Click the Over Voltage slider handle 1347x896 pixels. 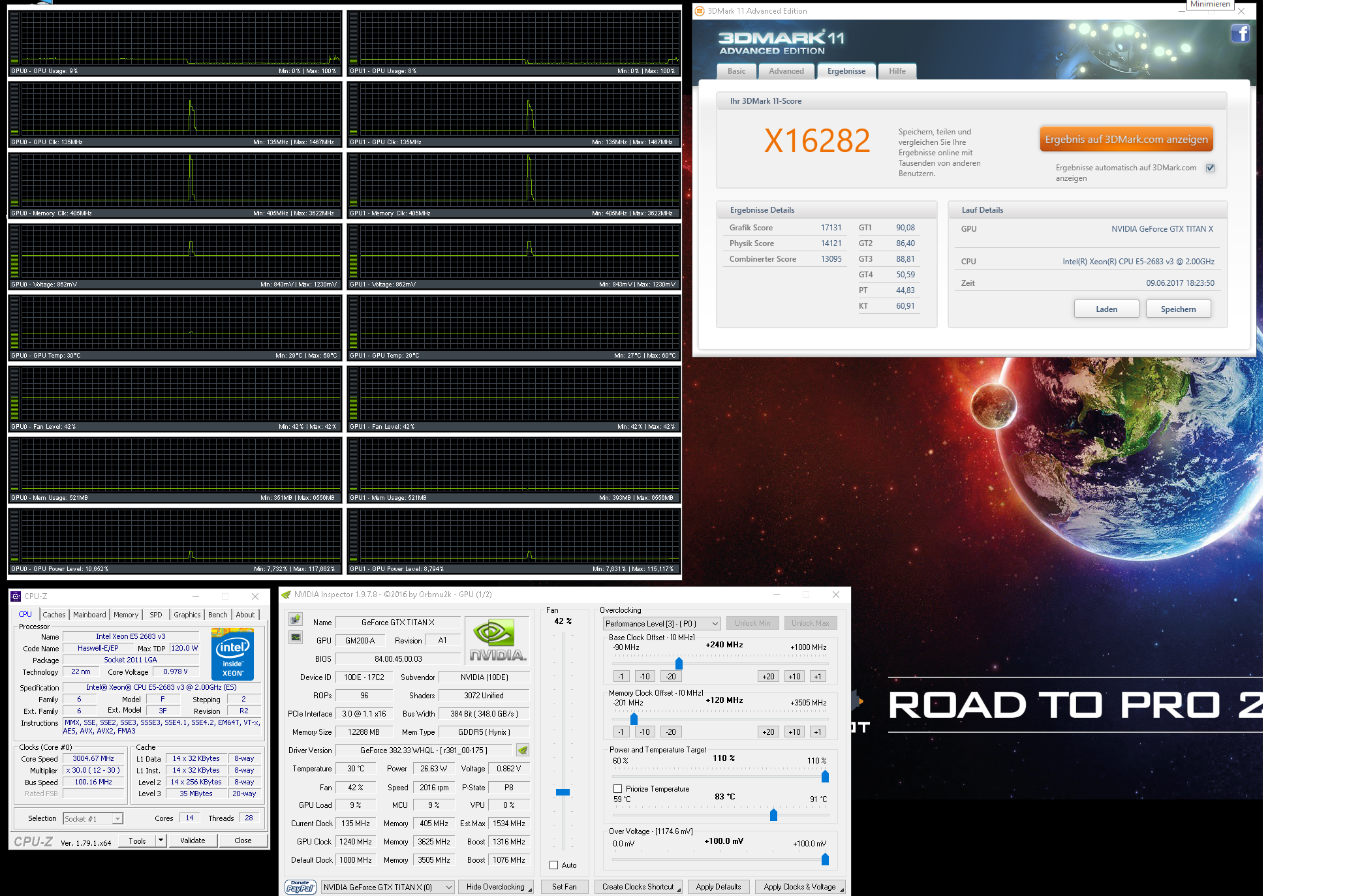(825, 859)
